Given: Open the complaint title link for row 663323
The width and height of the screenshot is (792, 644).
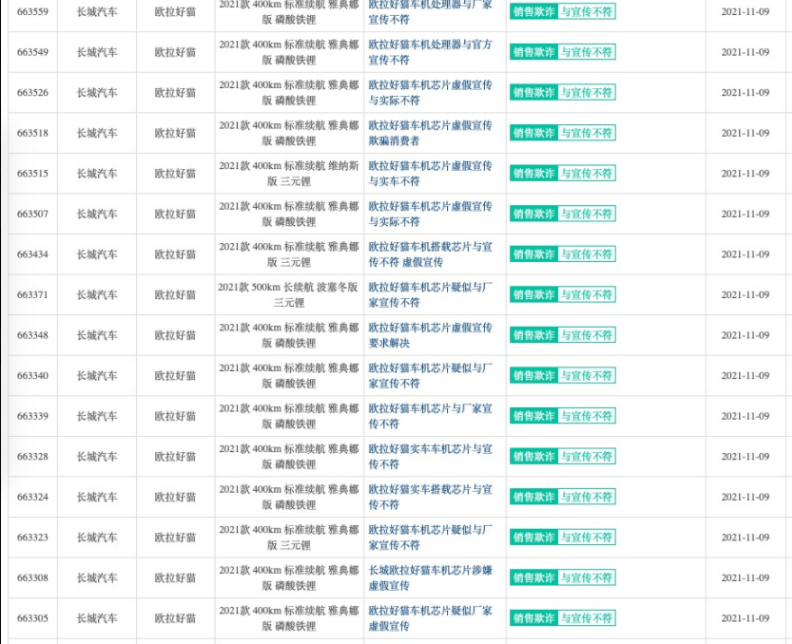Looking at the screenshot, I should pyautogui.click(x=430, y=537).
